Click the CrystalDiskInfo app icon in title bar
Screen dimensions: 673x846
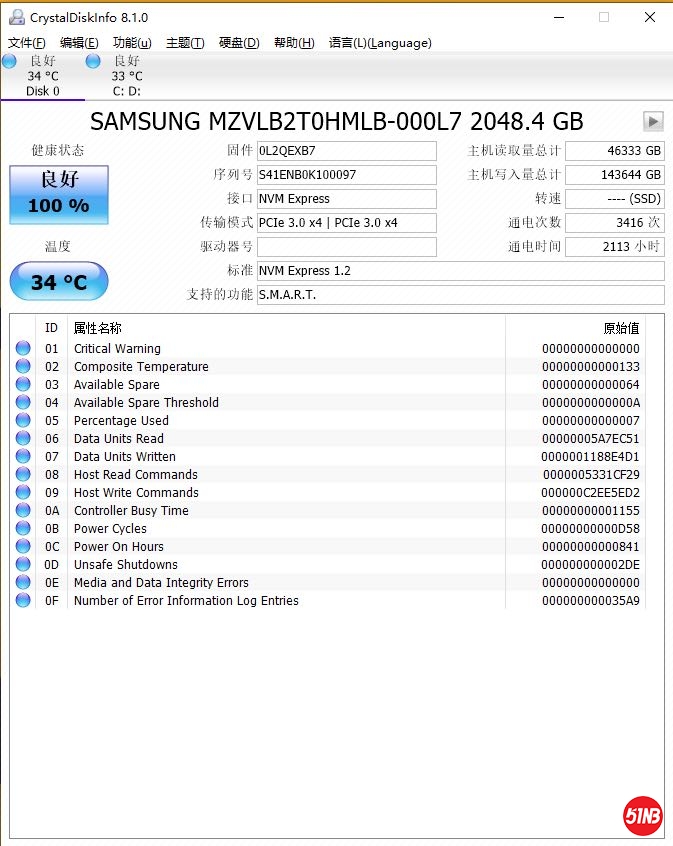[x=15, y=17]
